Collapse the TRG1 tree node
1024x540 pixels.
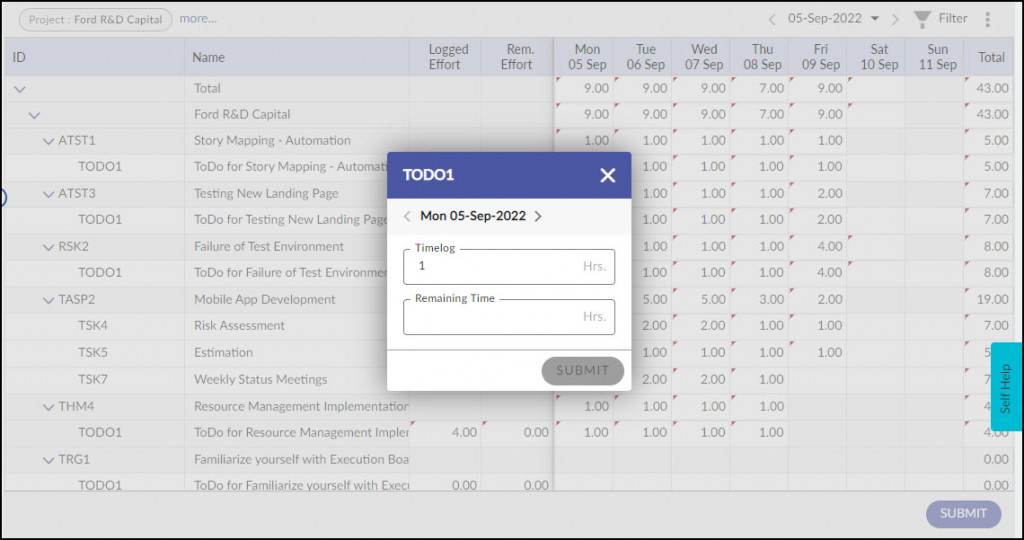48,460
